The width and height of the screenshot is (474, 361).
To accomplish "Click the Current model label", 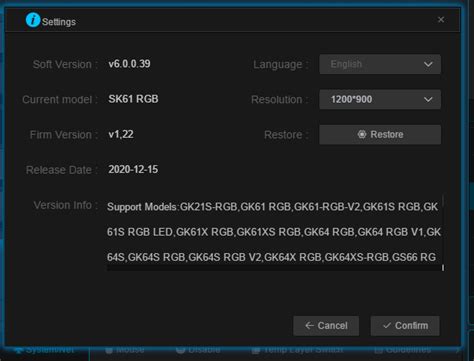I will (x=60, y=100).
